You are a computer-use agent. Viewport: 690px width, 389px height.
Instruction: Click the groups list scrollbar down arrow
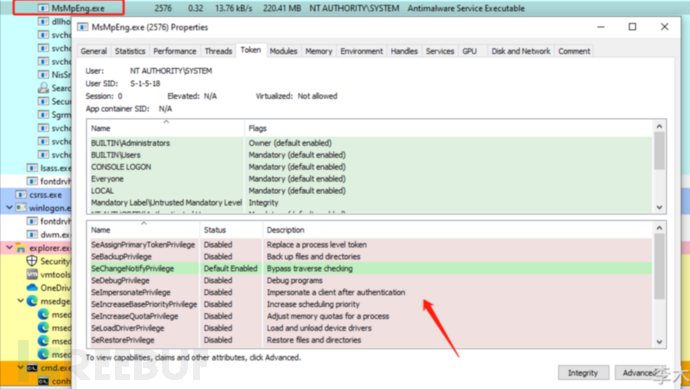(659, 207)
